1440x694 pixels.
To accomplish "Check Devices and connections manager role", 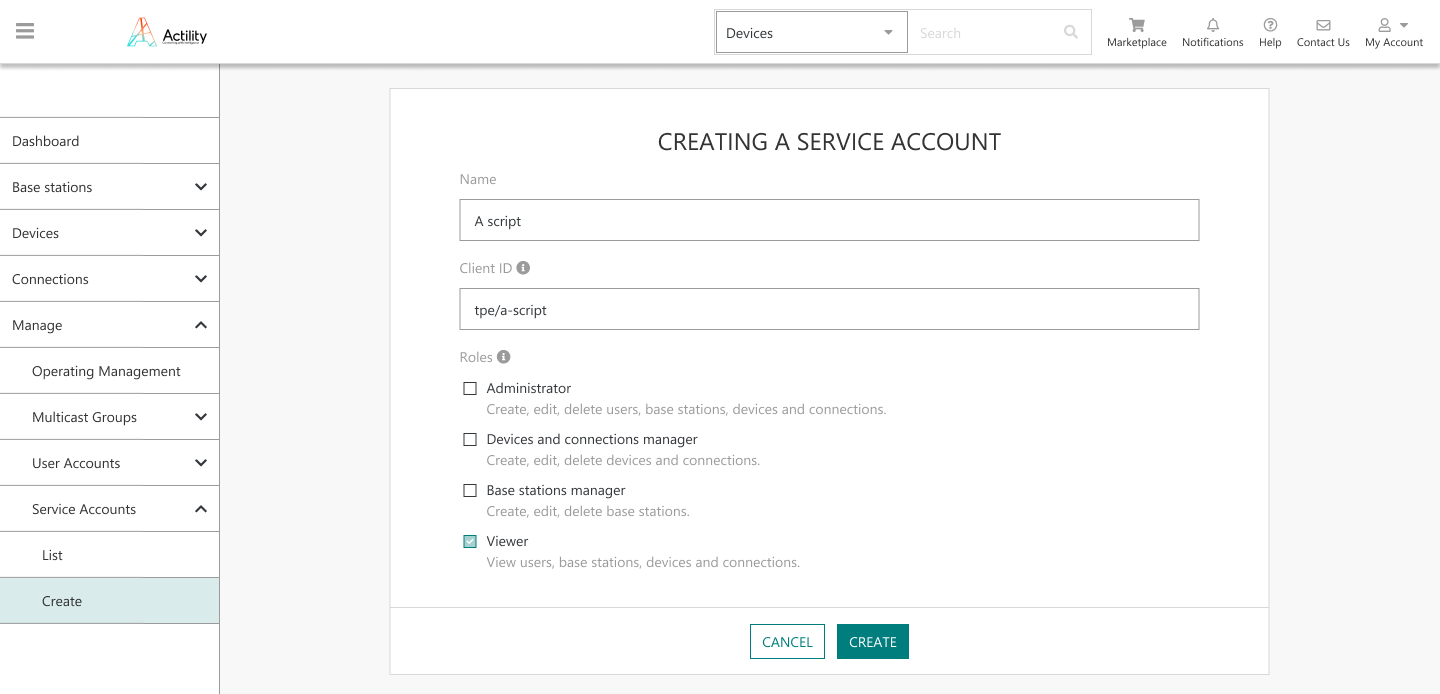I will click(x=470, y=440).
